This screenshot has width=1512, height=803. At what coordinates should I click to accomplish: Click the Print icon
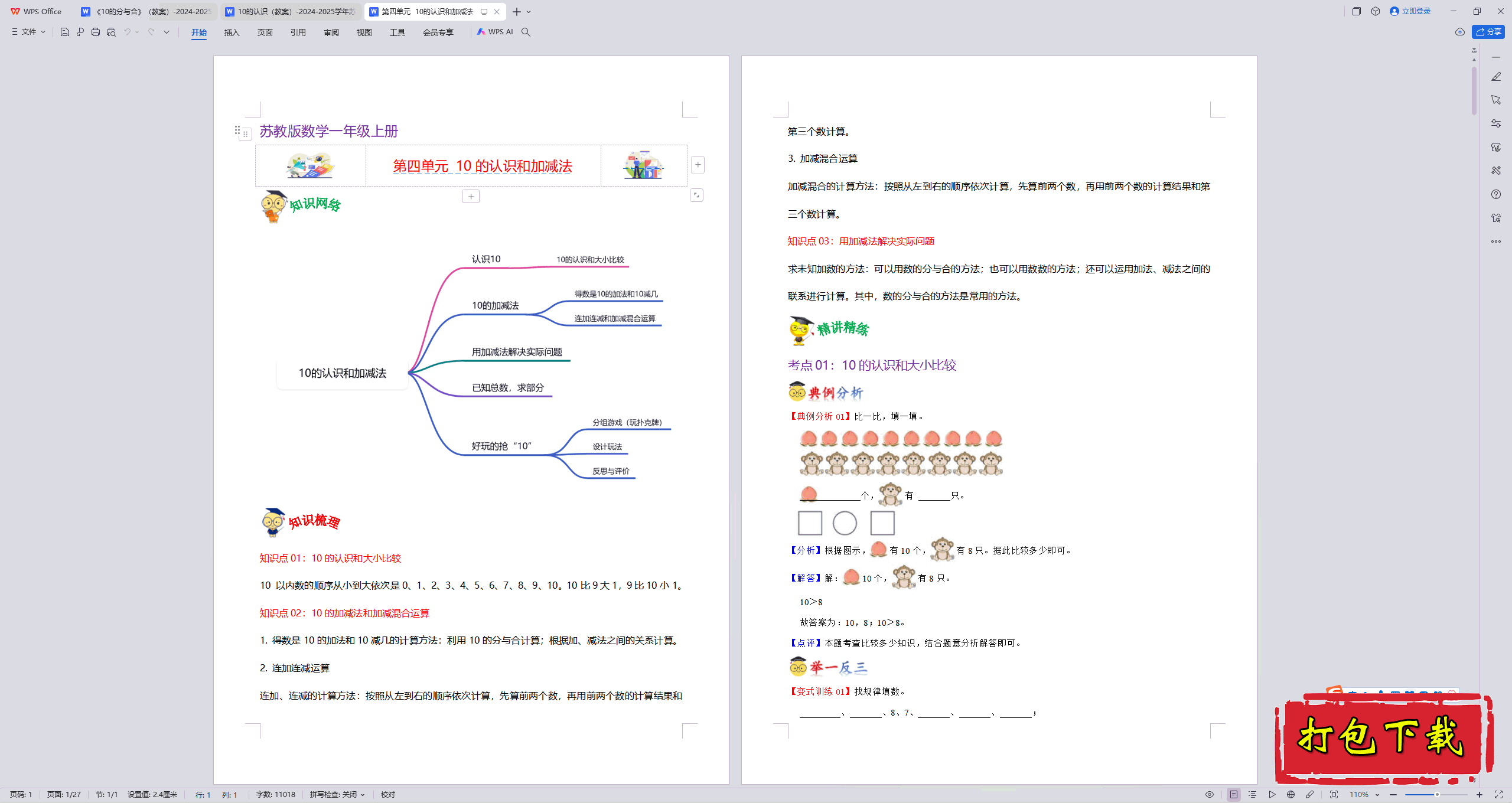[96, 32]
